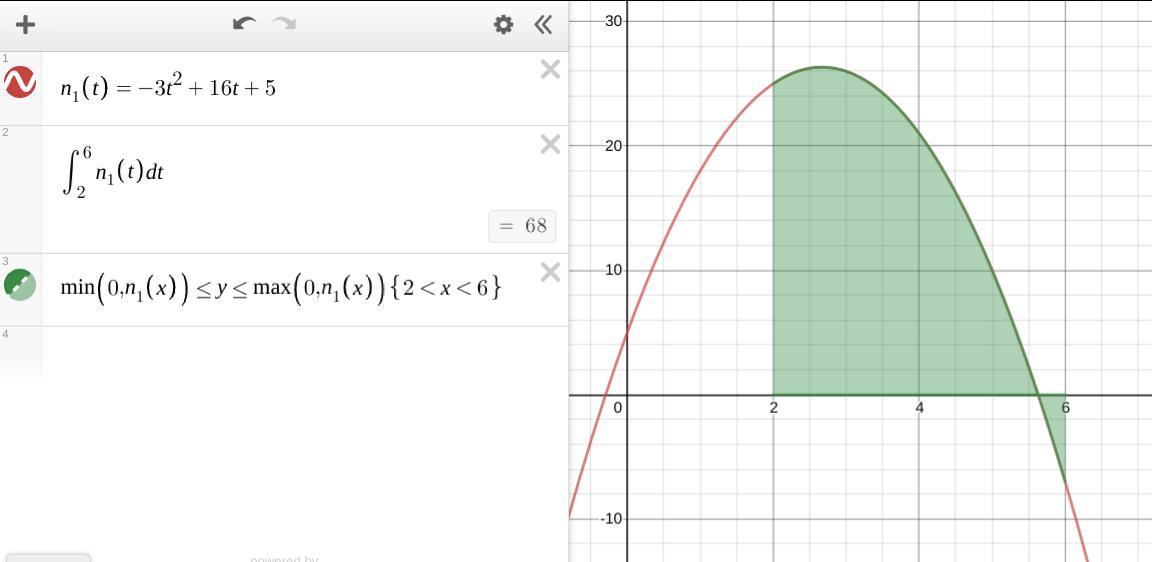Viewport: 1152px width, 562px height.
Task: Click y-axis label -10 on graph
Action: [612, 519]
